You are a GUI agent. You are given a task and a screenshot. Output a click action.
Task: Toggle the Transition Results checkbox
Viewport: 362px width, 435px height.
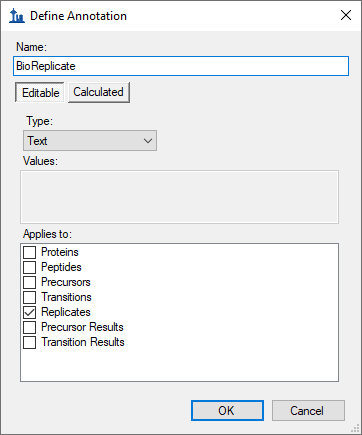pyautogui.click(x=29, y=342)
